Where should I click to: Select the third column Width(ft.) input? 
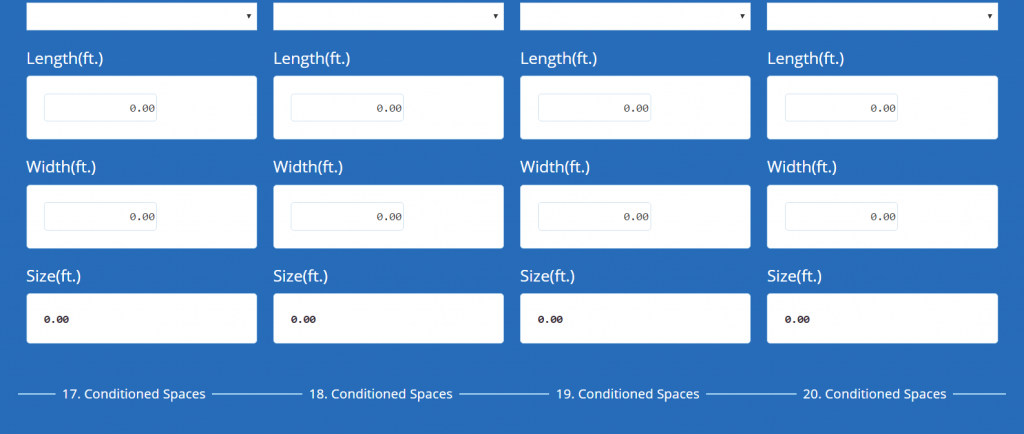pyautogui.click(x=594, y=216)
